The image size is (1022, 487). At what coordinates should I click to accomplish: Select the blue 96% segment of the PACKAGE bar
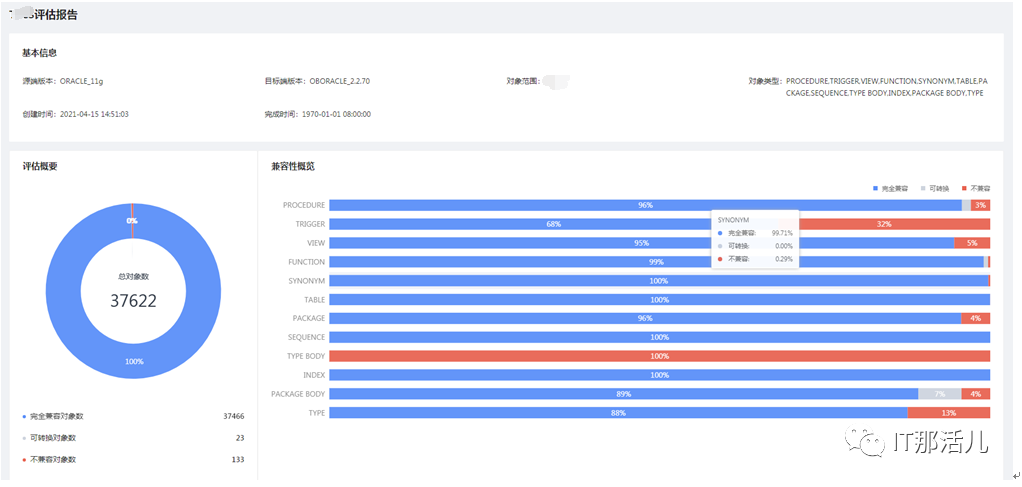tap(645, 319)
